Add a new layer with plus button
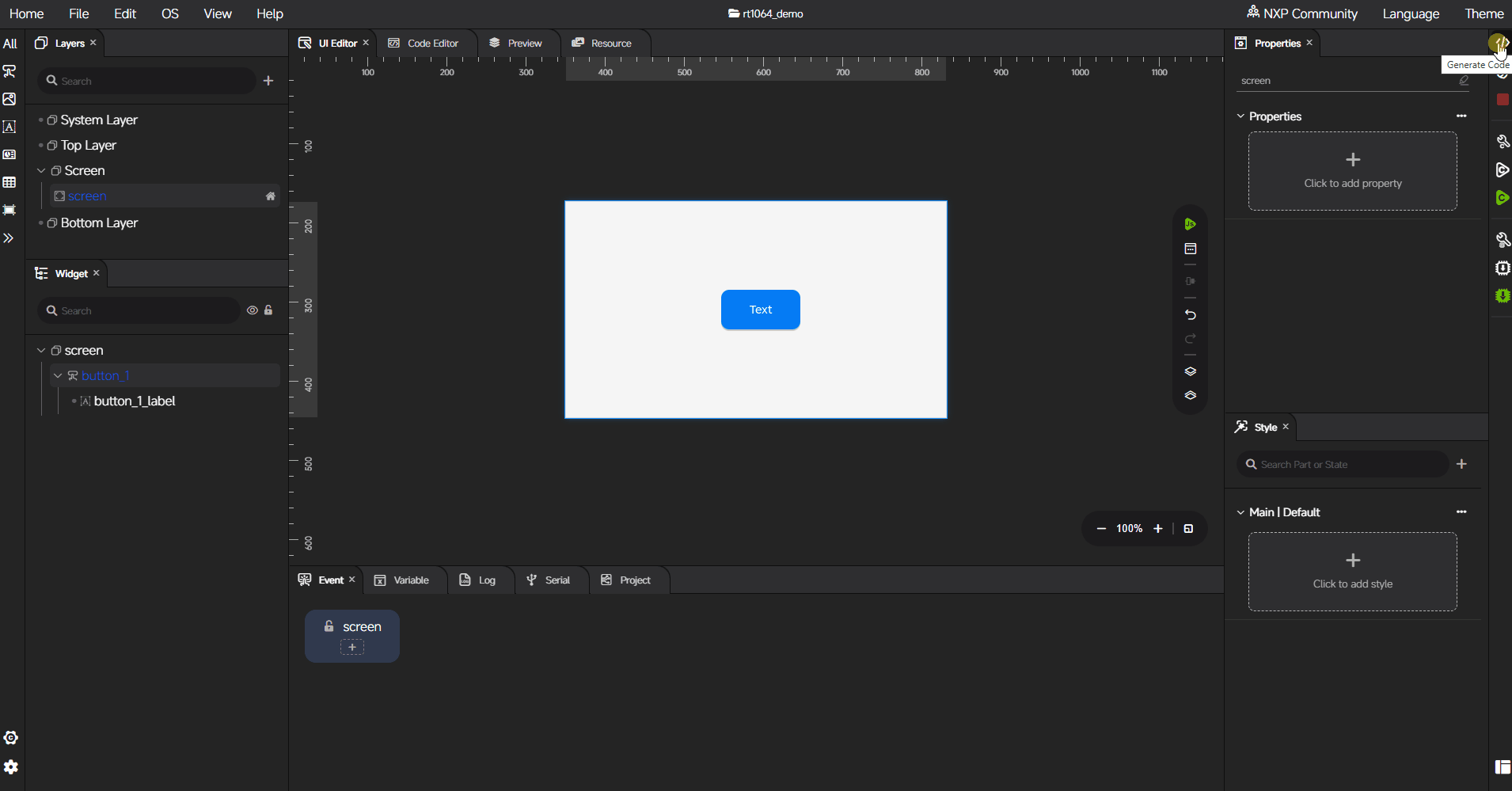Image resolution: width=1512 pixels, height=791 pixels. coord(268,81)
